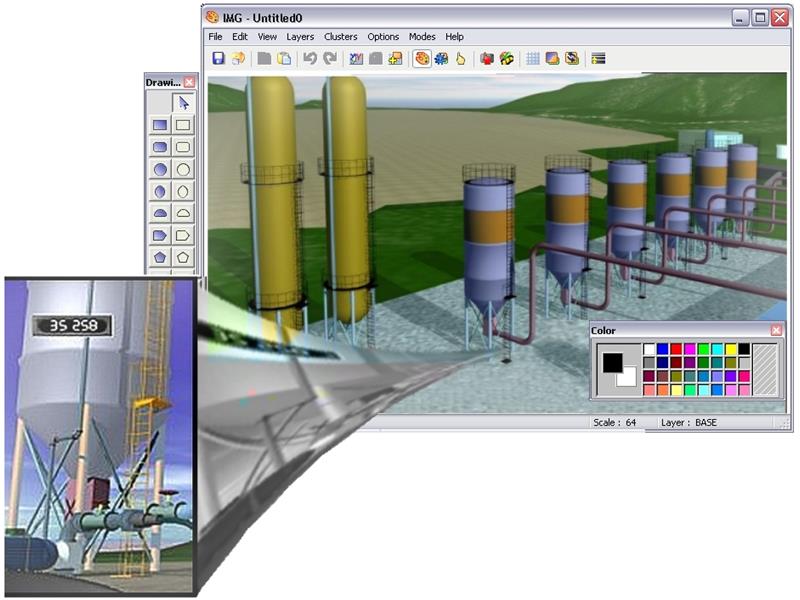Click the XY coordinates toolbar icon
800x600 pixels.
pos(356,59)
